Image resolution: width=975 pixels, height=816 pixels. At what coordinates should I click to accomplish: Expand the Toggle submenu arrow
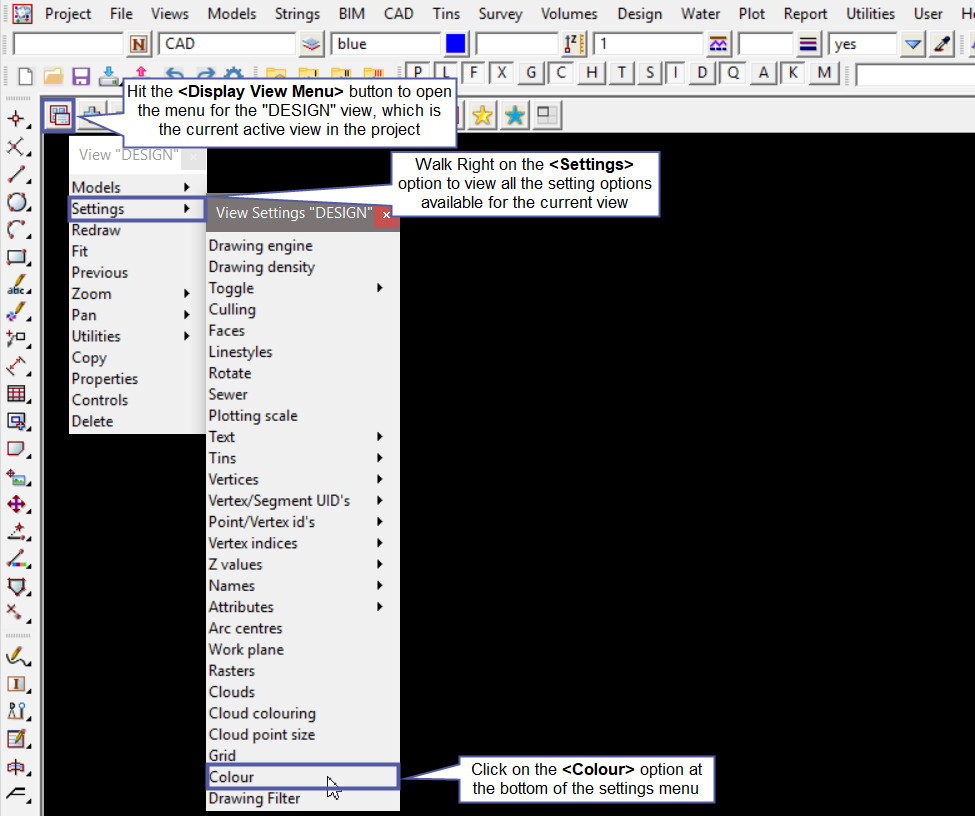[x=379, y=288]
